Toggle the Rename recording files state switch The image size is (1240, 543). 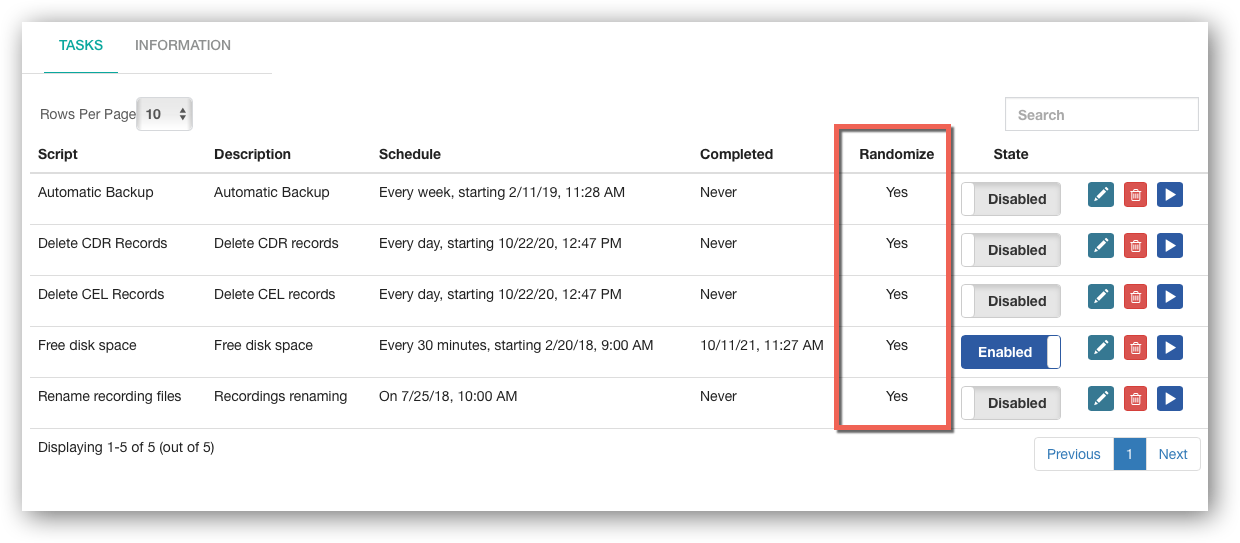(x=1011, y=403)
